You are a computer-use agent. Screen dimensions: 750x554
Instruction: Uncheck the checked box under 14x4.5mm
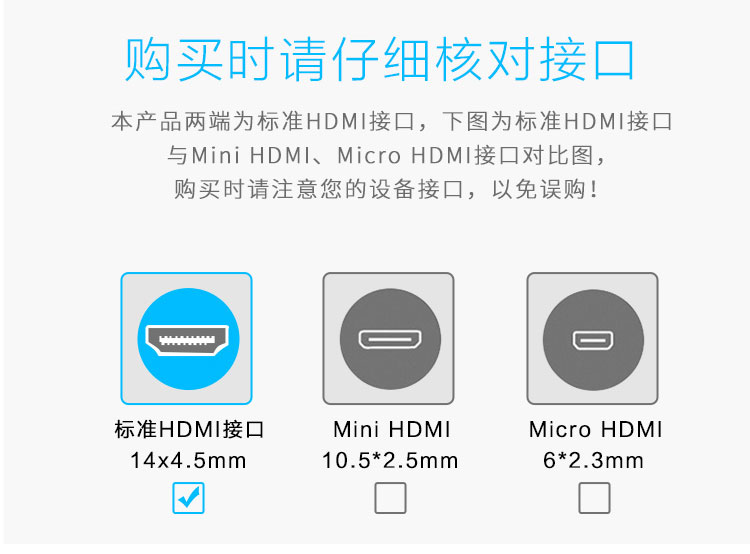pyautogui.click(x=188, y=498)
